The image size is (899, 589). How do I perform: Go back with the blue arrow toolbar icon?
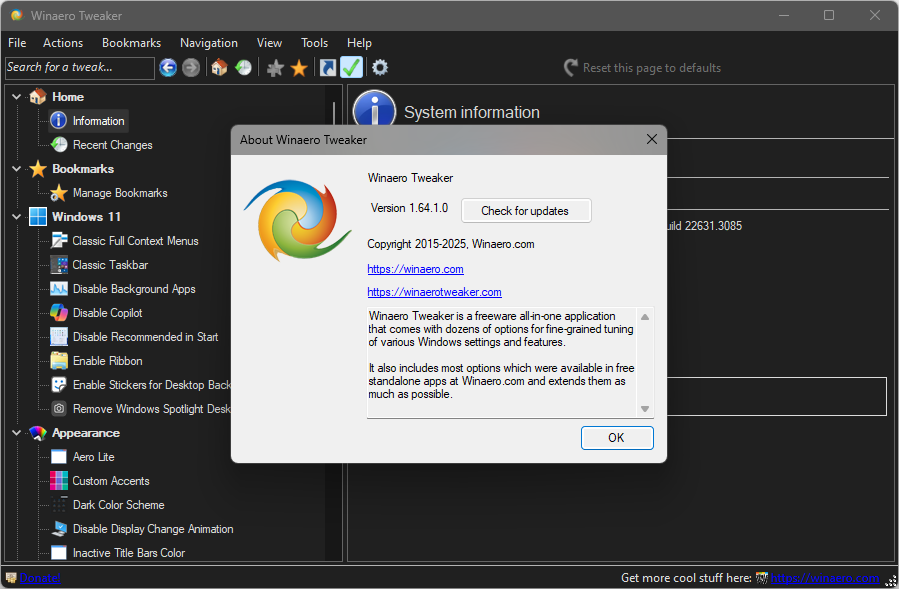[x=168, y=68]
